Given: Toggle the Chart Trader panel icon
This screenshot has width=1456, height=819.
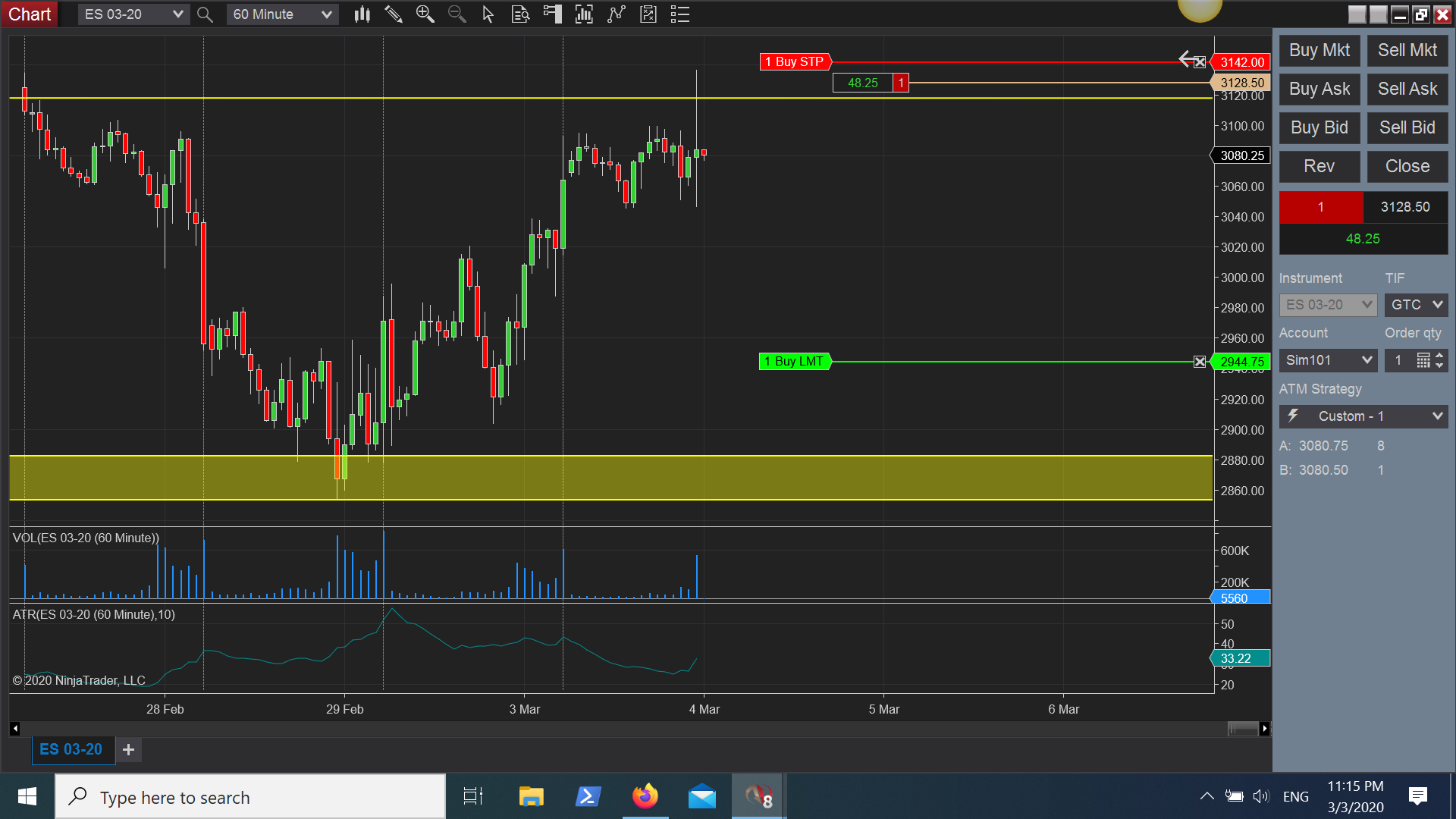Looking at the screenshot, I should click(552, 14).
